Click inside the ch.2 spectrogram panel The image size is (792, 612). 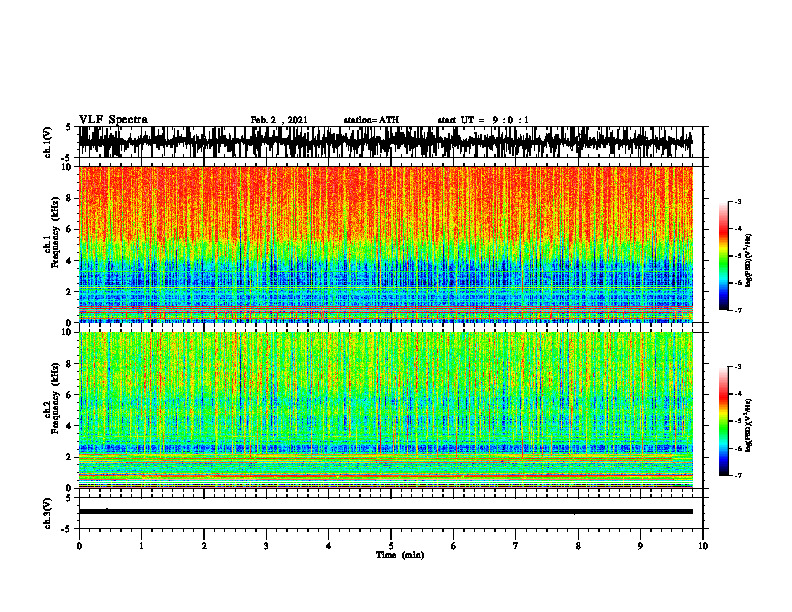coord(385,410)
